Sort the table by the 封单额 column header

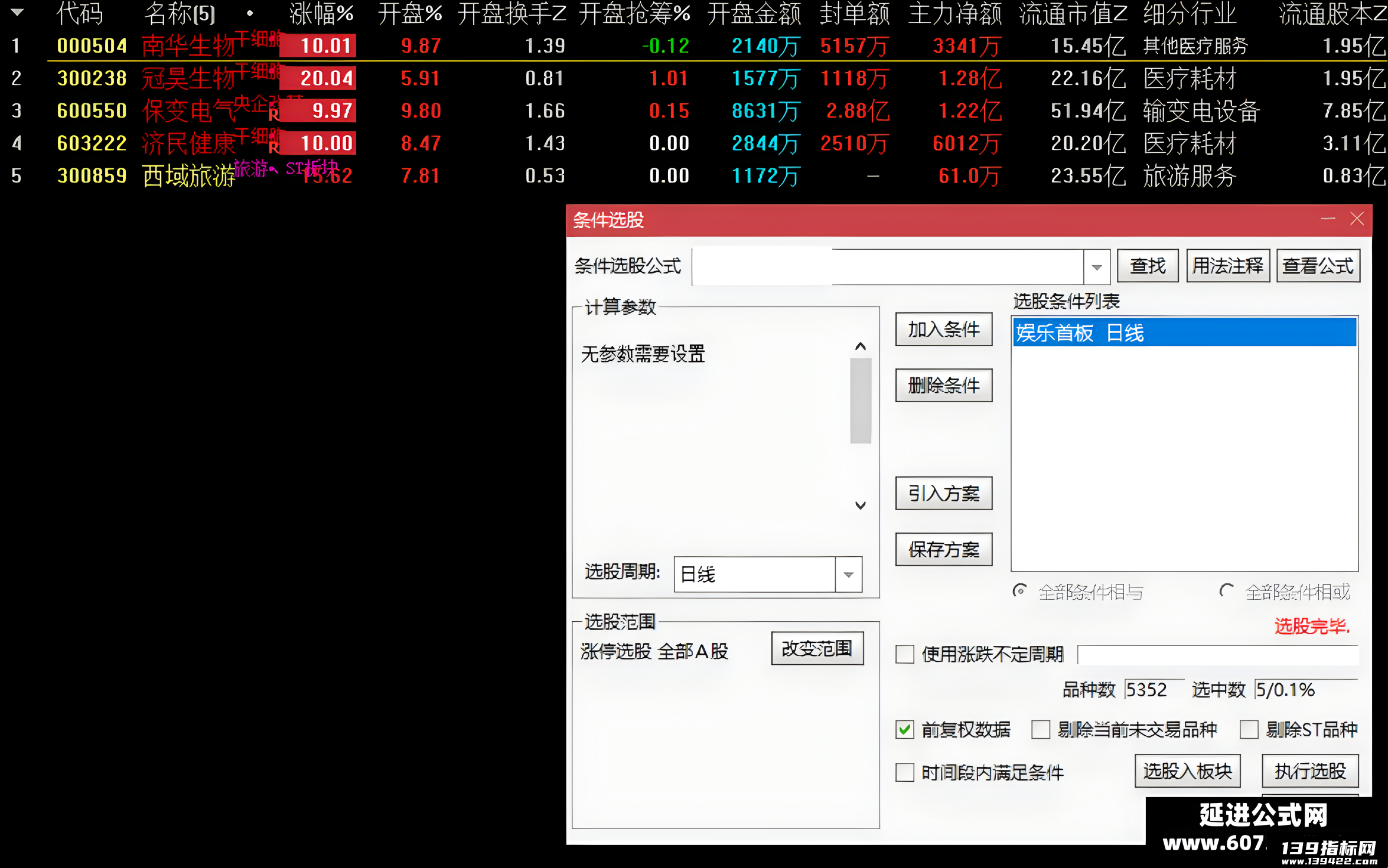point(854,13)
